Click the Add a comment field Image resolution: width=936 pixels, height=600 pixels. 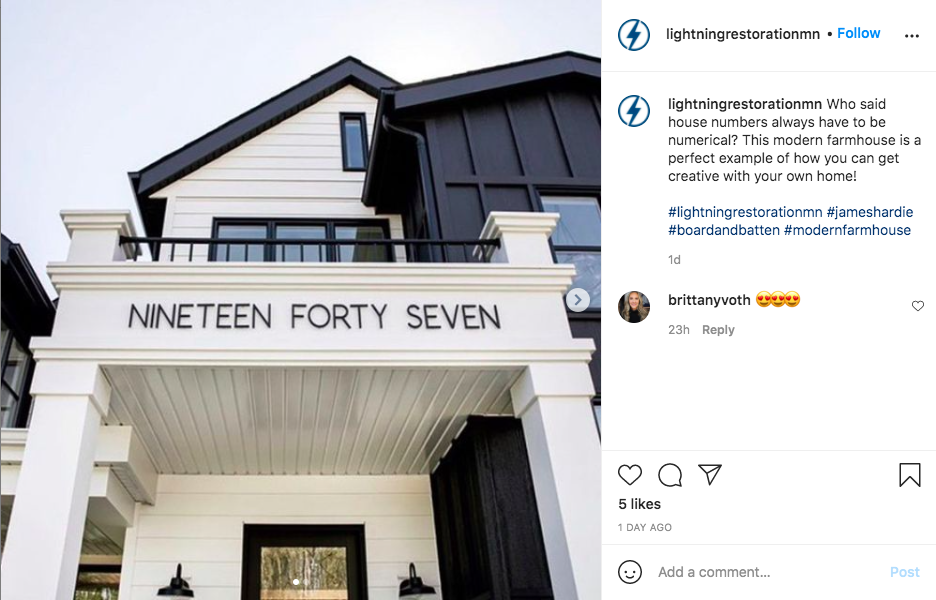click(x=767, y=572)
